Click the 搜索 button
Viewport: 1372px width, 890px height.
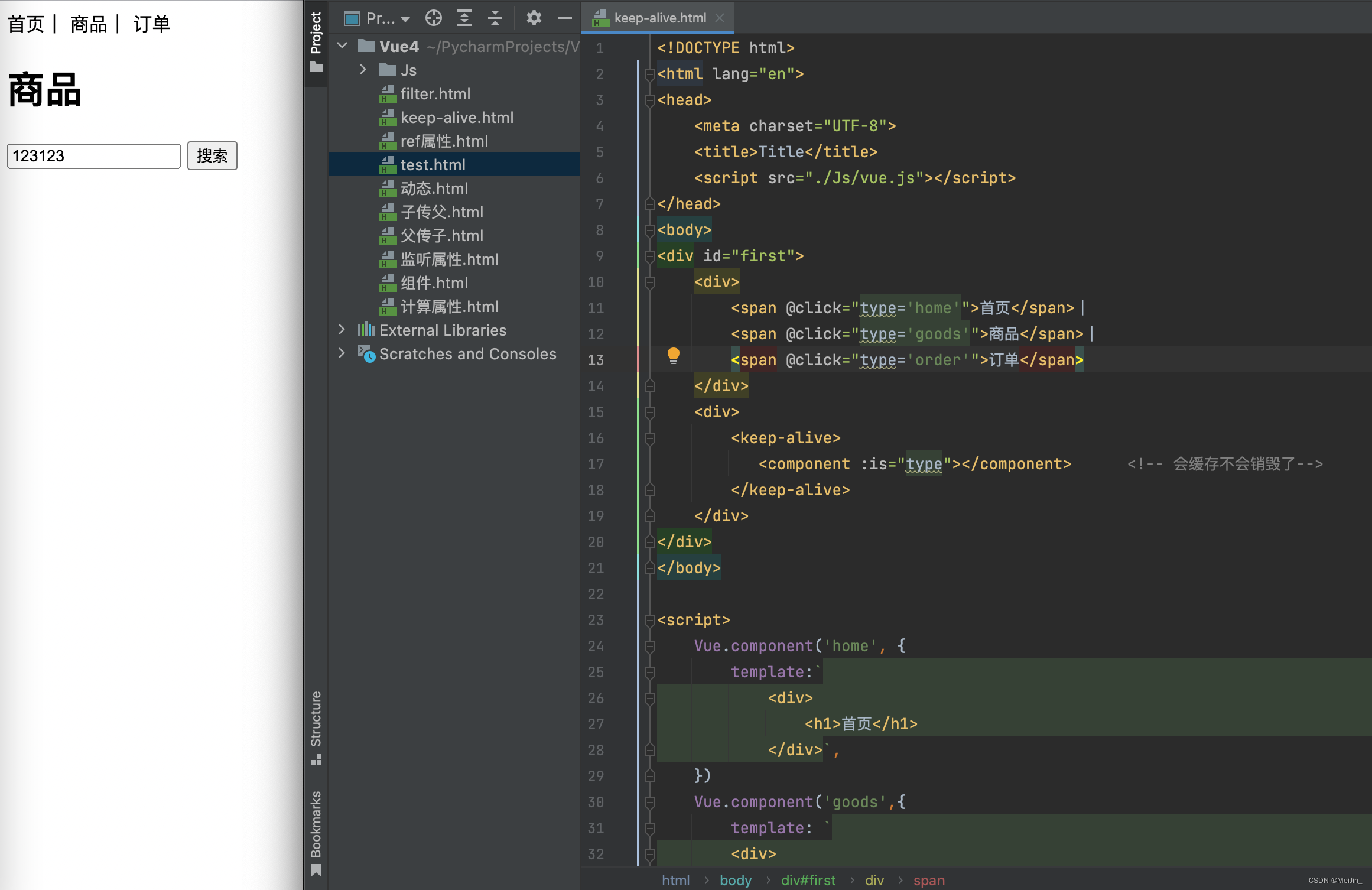212,155
